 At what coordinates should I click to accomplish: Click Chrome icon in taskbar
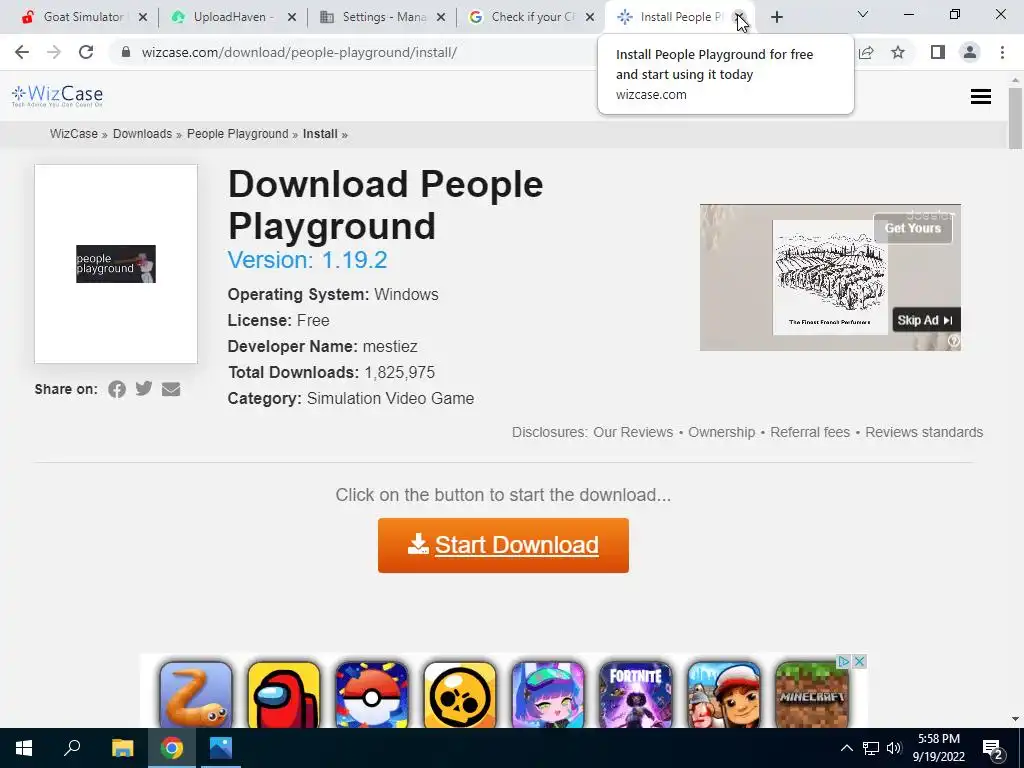(x=172, y=748)
